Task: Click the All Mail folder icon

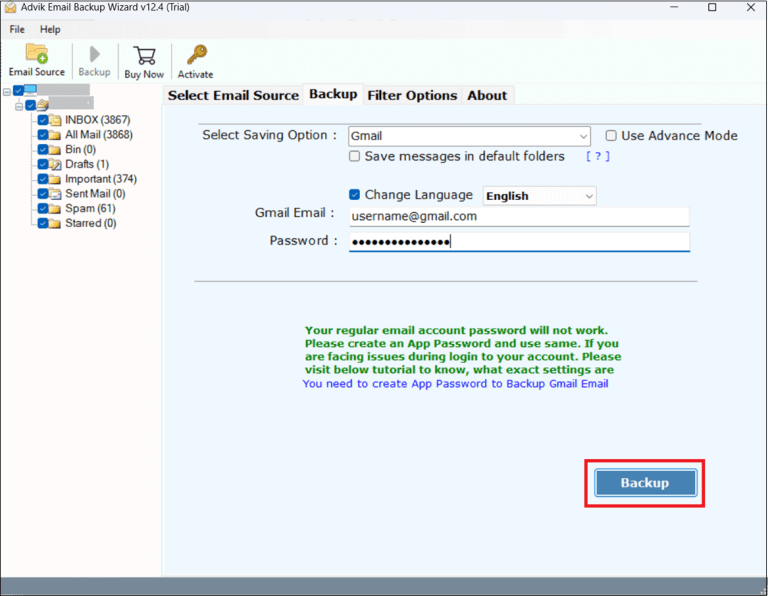Action: pos(55,135)
